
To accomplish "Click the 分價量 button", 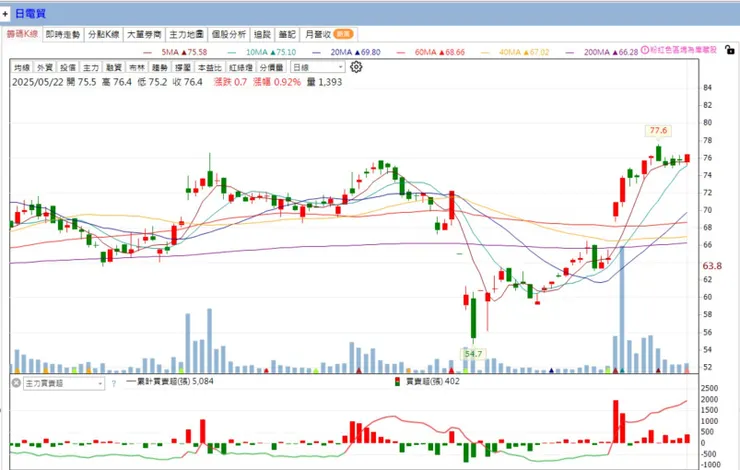I will pyautogui.click(x=271, y=67).
